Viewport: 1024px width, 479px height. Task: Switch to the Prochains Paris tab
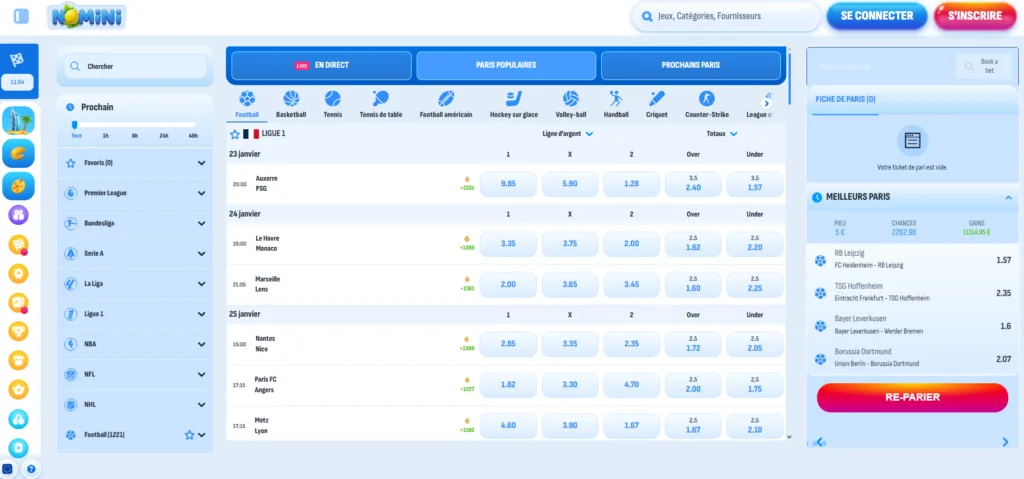[x=690, y=65]
